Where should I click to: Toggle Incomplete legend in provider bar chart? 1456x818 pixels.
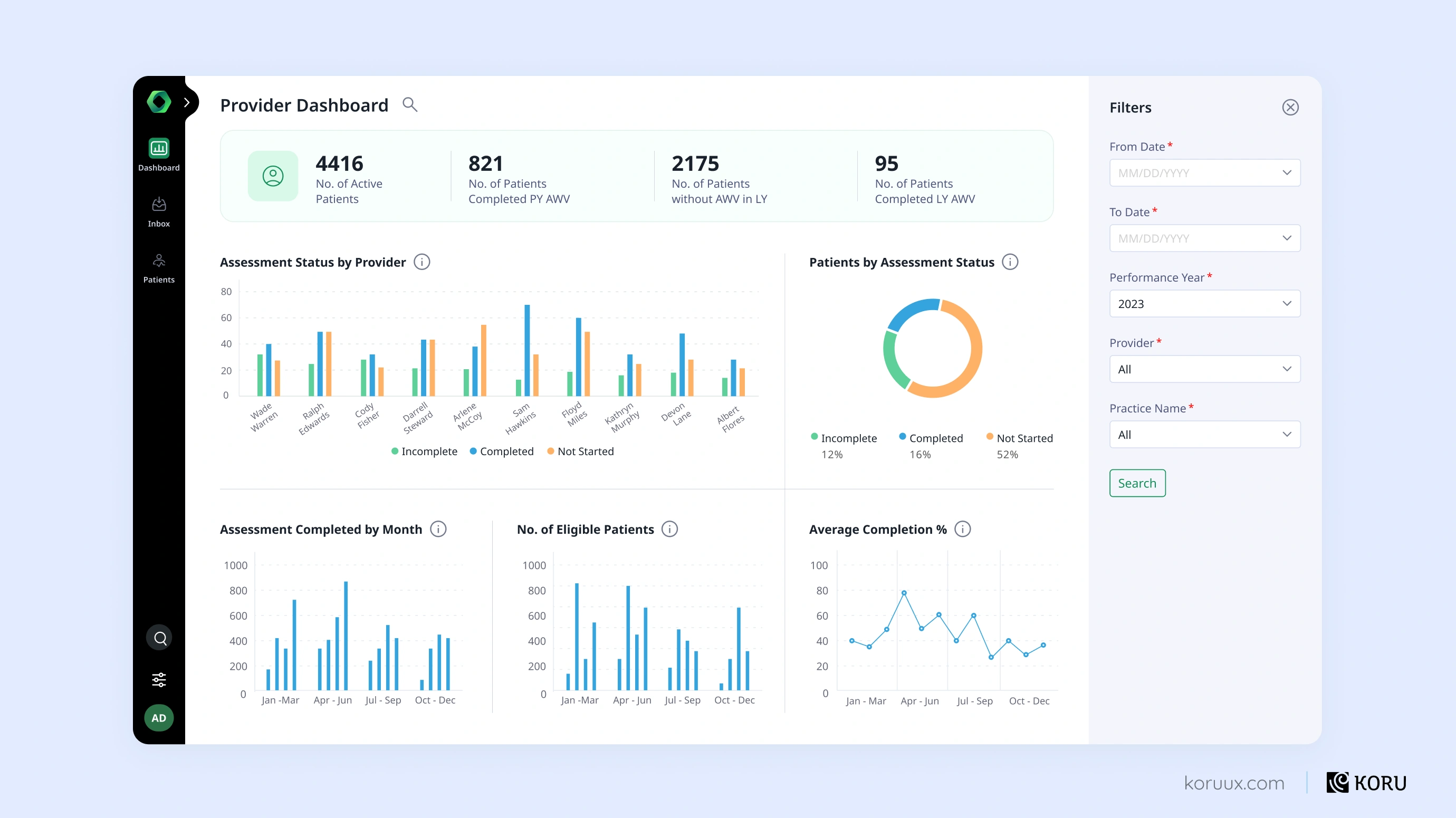[x=424, y=451]
